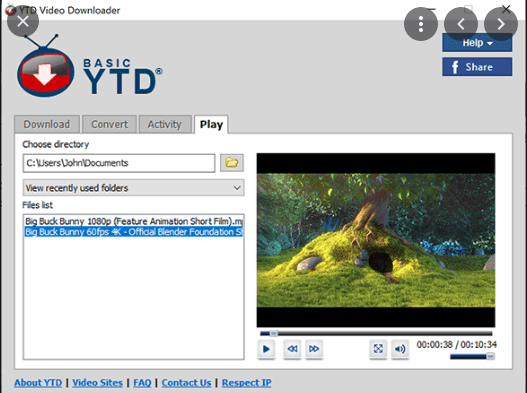Open the Video Sites link

[x=97, y=383]
